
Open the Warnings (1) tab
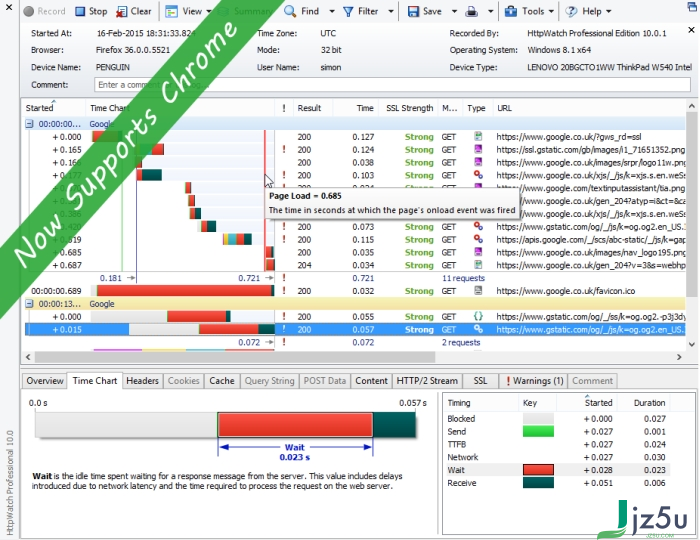533,381
